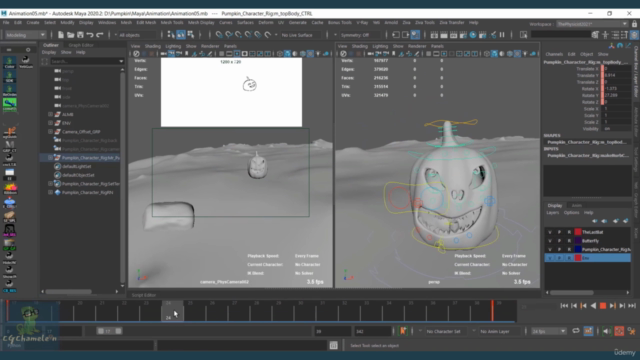Step forward one frame button

coord(622,306)
